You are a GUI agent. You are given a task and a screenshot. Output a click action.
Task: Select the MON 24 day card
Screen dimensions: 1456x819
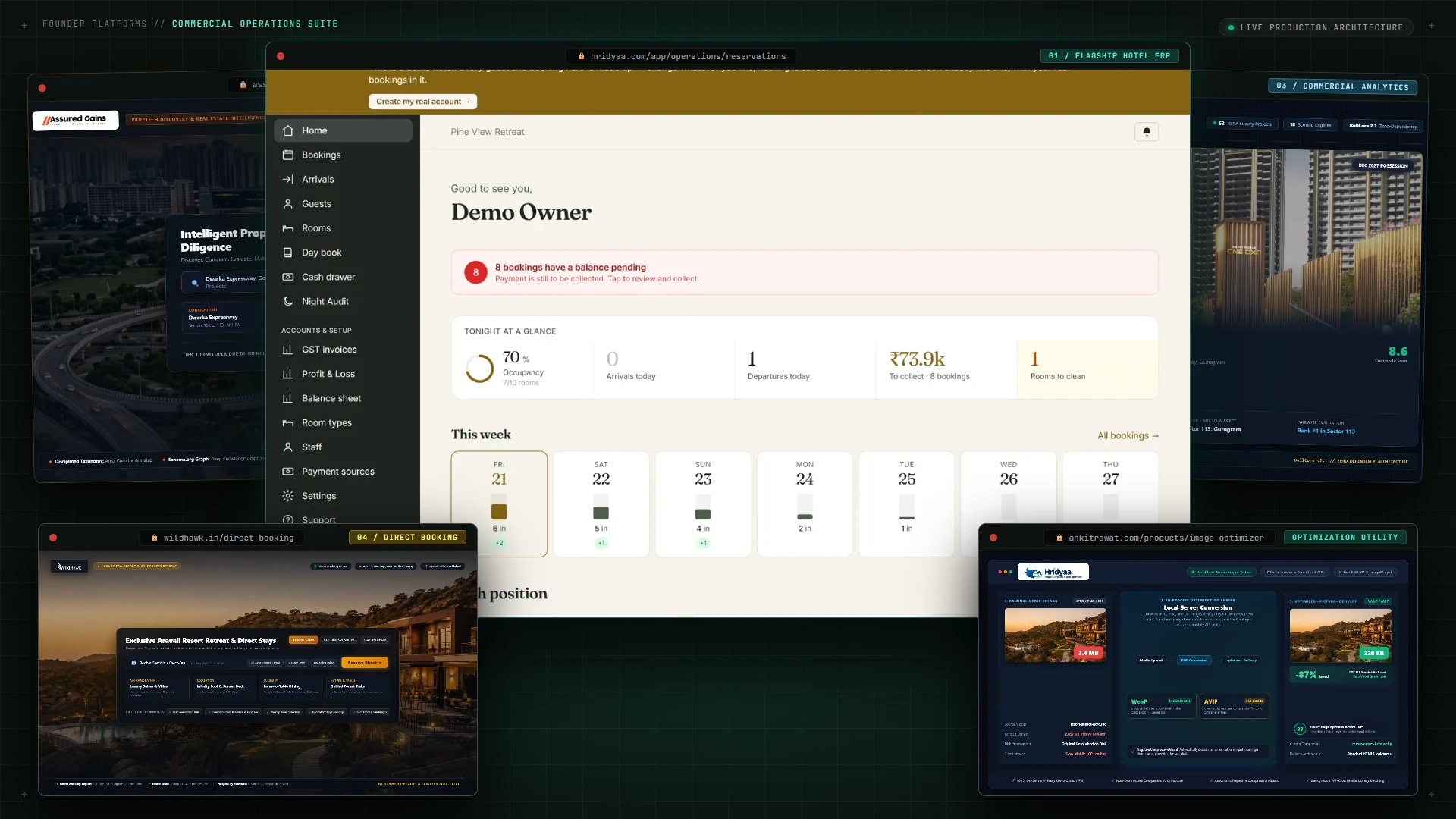pos(805,504)
